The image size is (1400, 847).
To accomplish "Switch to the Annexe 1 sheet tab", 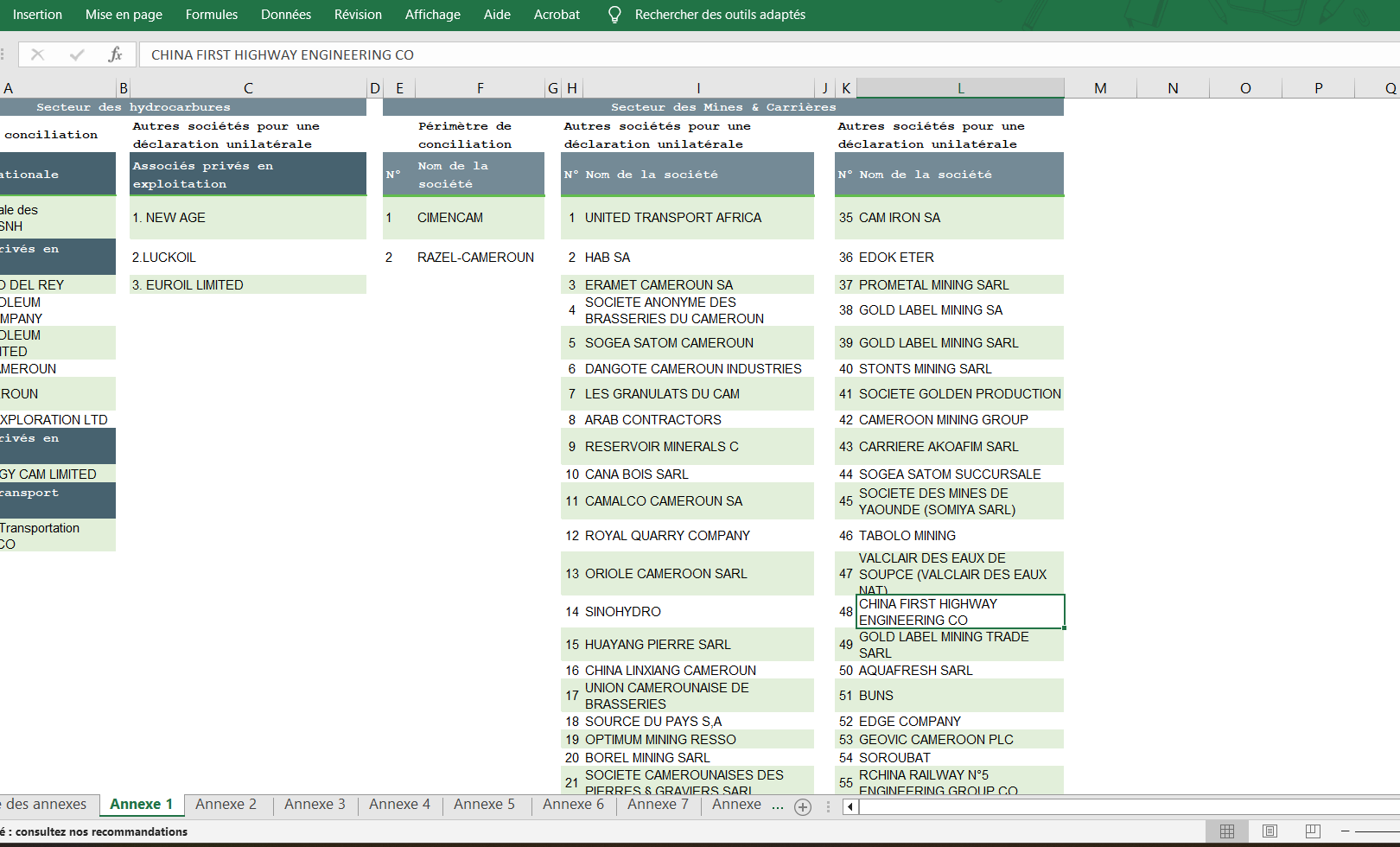I will click(x=142, y=805).
